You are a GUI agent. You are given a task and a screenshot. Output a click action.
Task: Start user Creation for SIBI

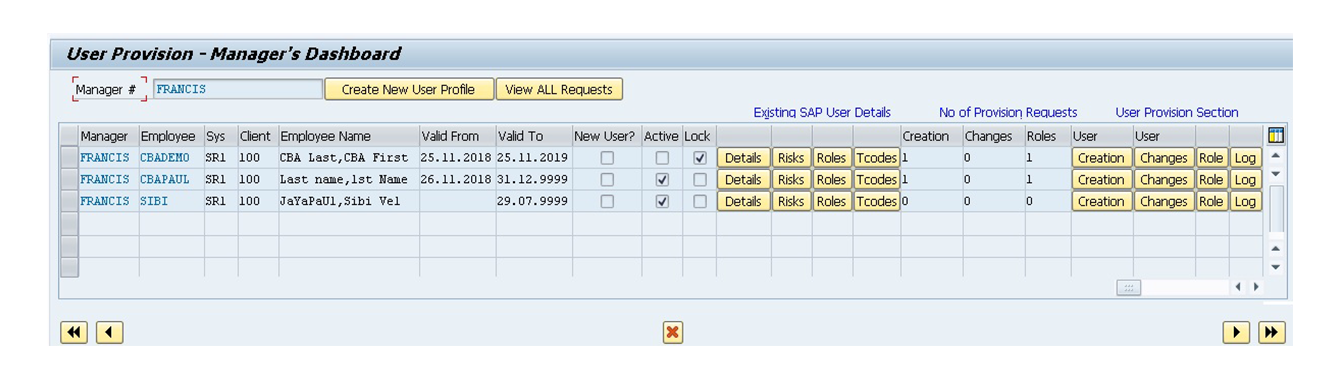click(1101, 202)
